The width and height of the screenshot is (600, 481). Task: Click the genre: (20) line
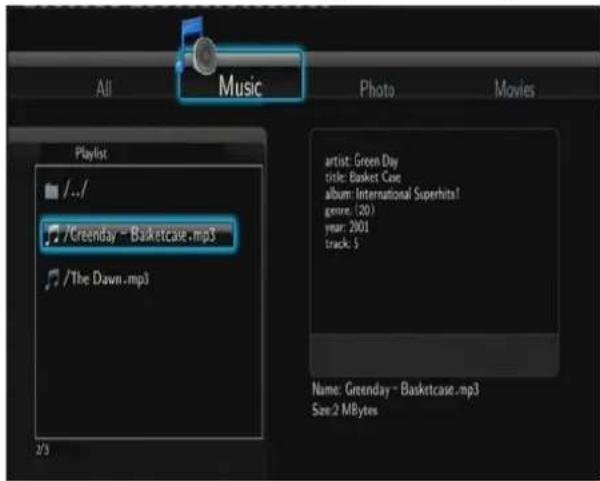(349, 210)
